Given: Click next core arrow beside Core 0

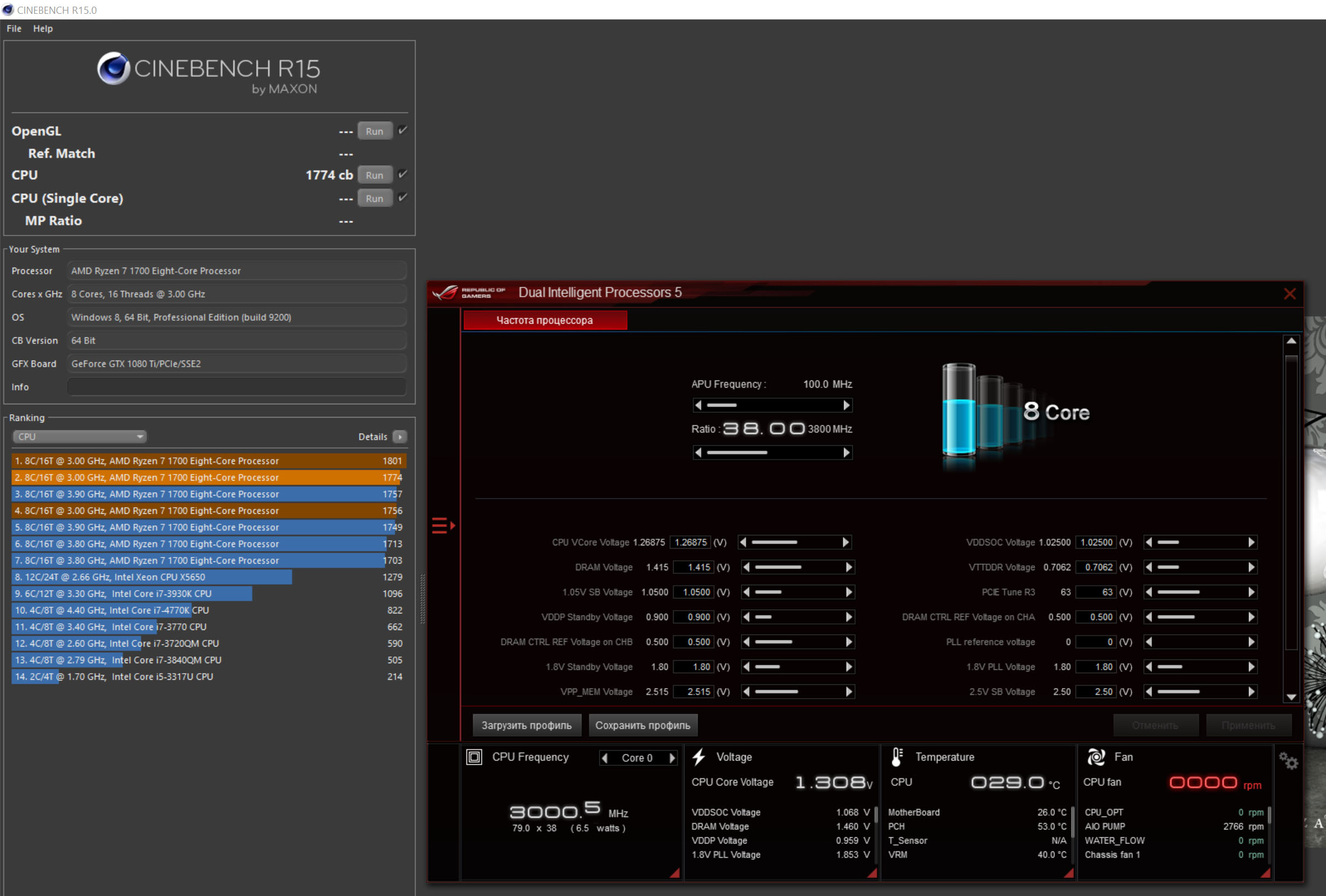Looking at the screenshot, I should point(672,758).
